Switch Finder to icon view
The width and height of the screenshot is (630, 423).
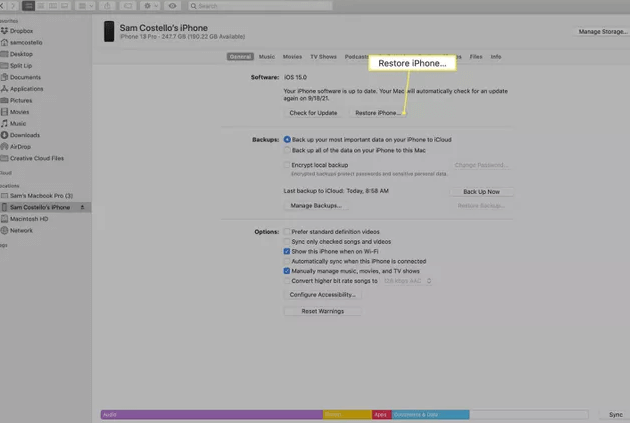[x=28, y=6]
